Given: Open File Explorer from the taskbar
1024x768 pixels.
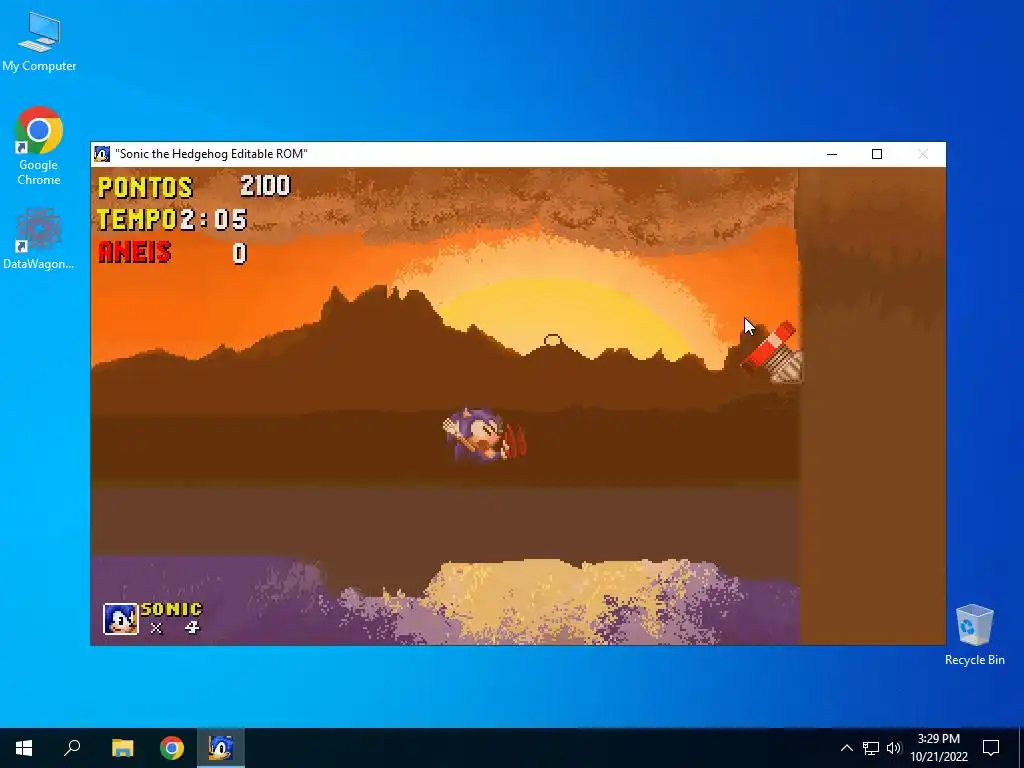Looking at the screenshot, I should pos(122,748).
